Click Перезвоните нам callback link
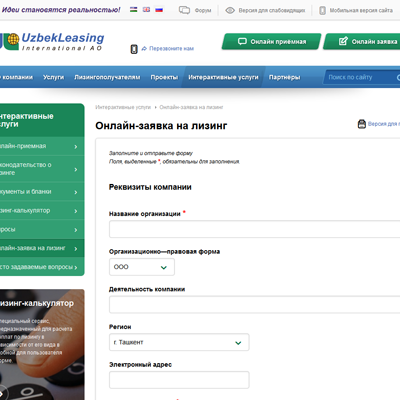400x400 pixels. (x=171, y=49)
